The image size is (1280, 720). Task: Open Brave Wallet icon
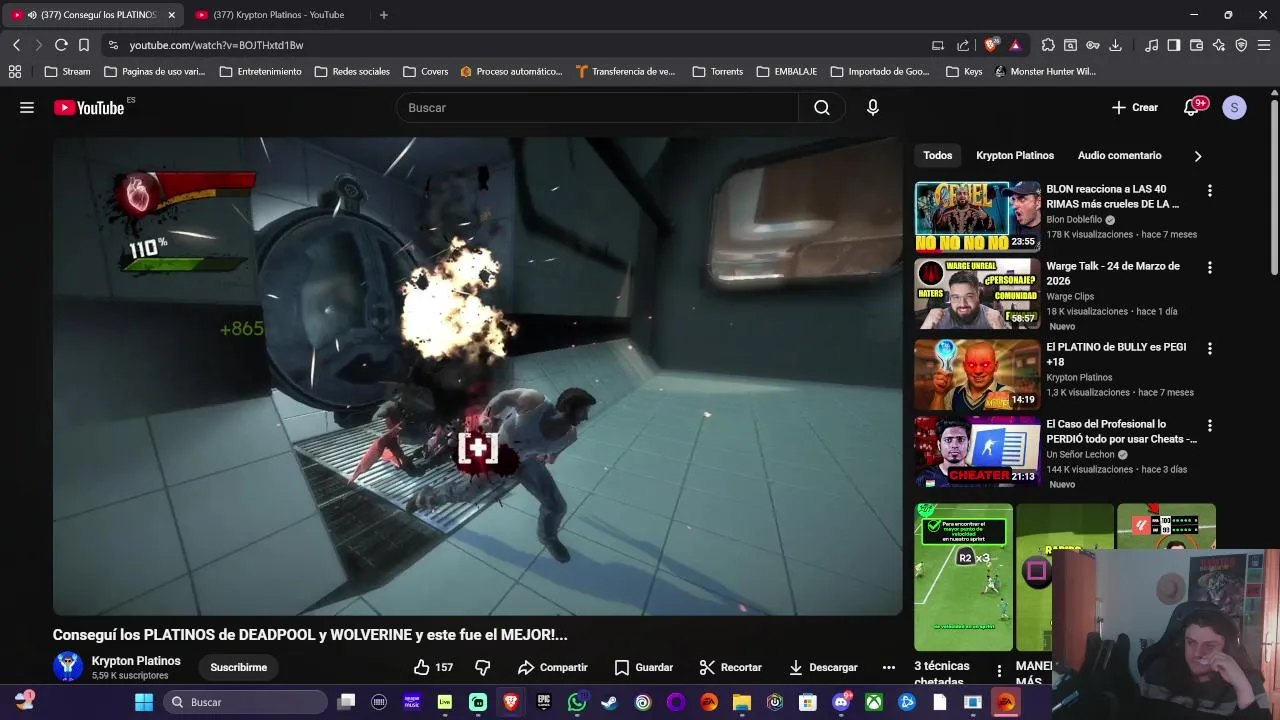pyautogui.click(x=1196, y=45)
